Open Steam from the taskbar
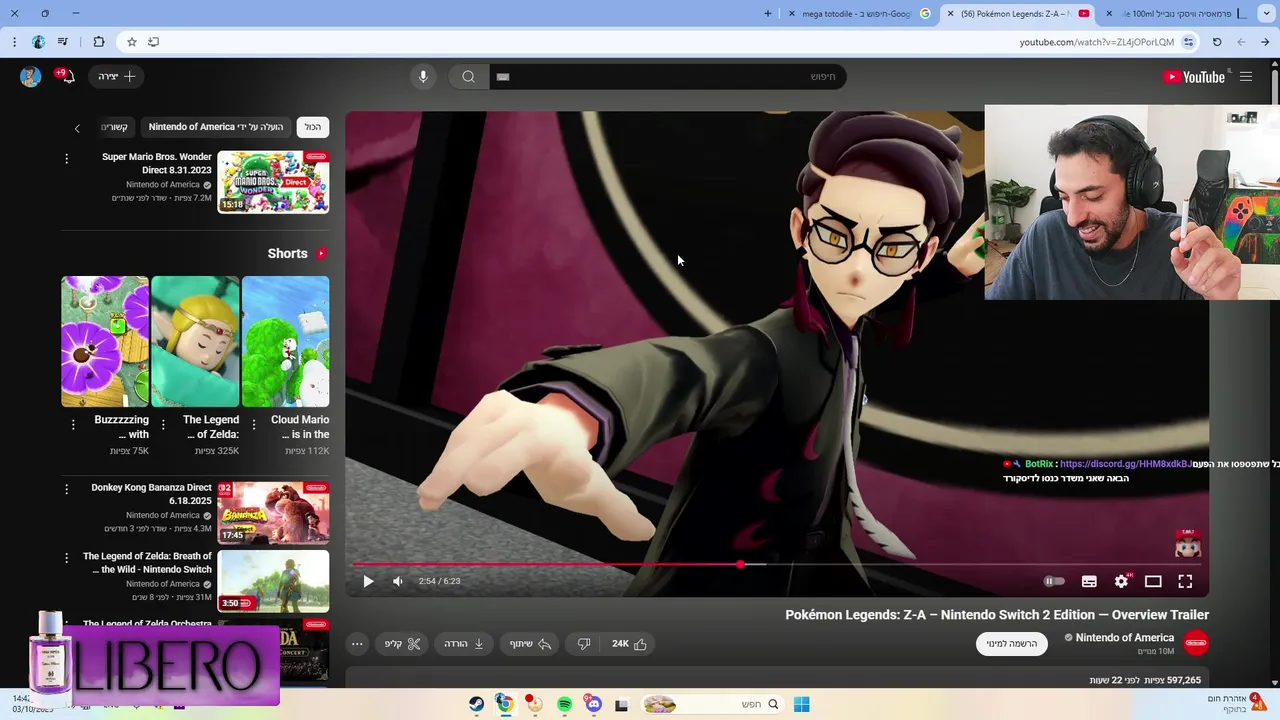The height and width of the screenshot is (720, 1280). pos(476,705)
